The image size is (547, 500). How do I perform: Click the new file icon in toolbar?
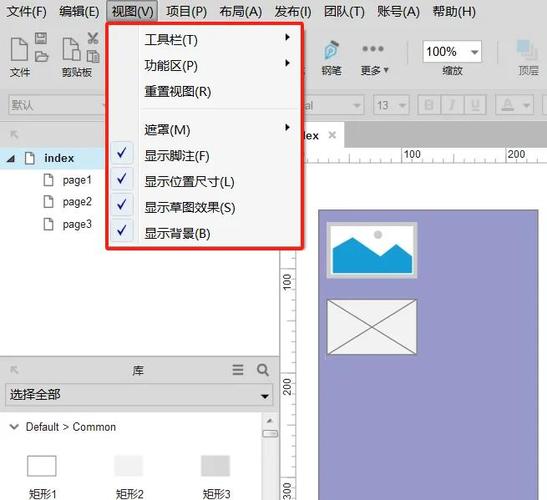19,50
